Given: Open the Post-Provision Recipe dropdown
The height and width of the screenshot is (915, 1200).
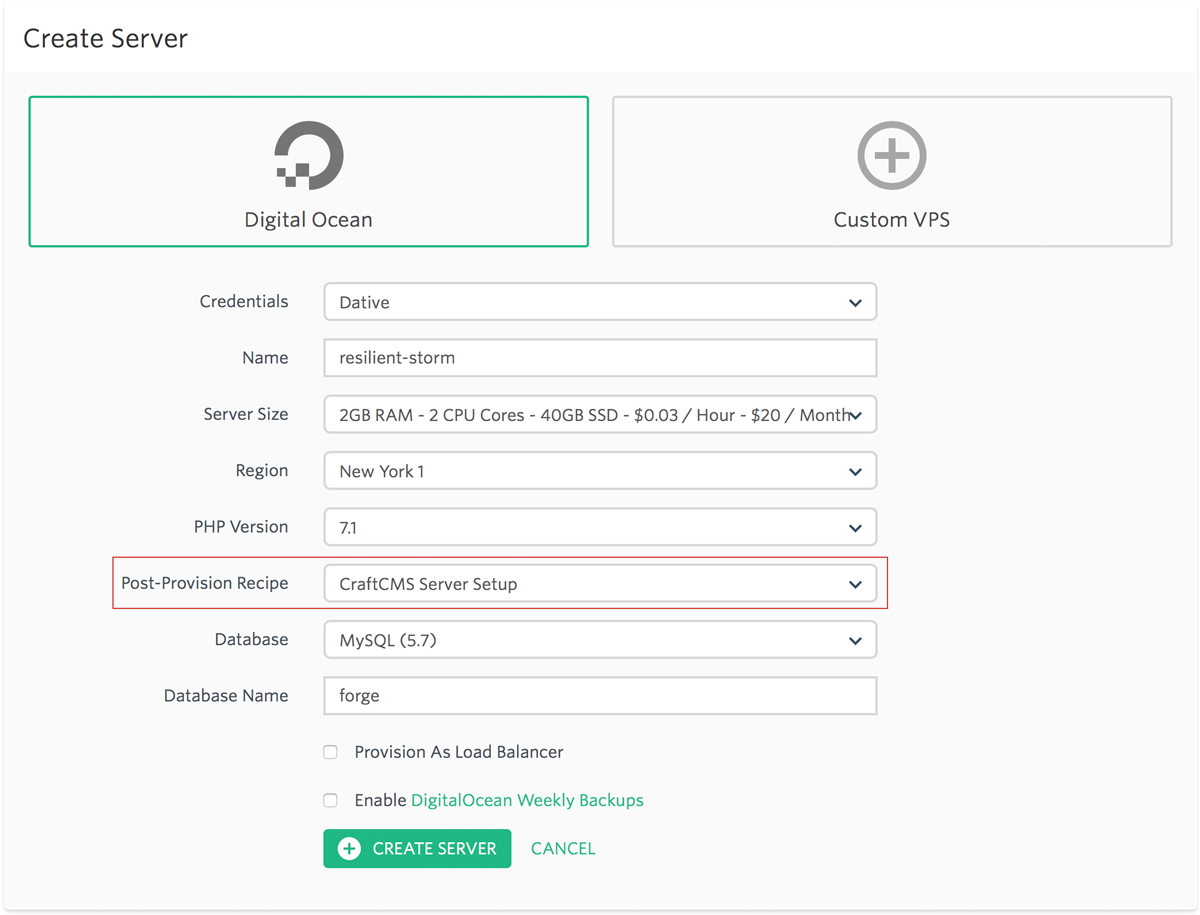Looking at the screenshot, I should coord(600,584).
